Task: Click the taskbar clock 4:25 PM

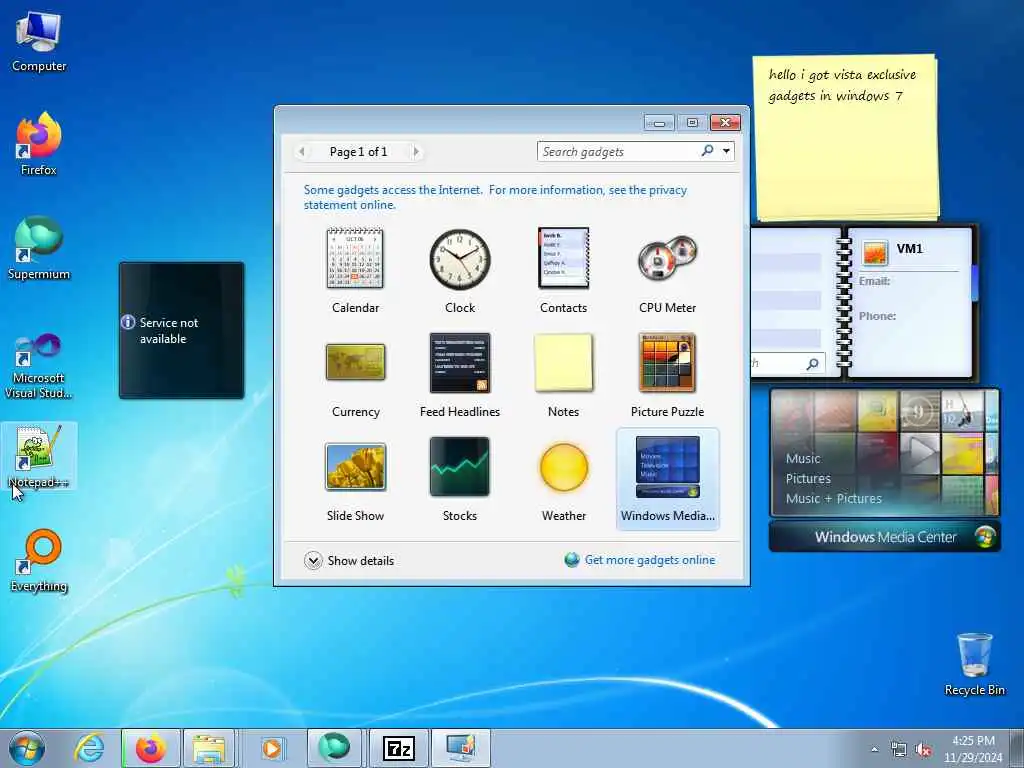Action: tap(973, 748)
